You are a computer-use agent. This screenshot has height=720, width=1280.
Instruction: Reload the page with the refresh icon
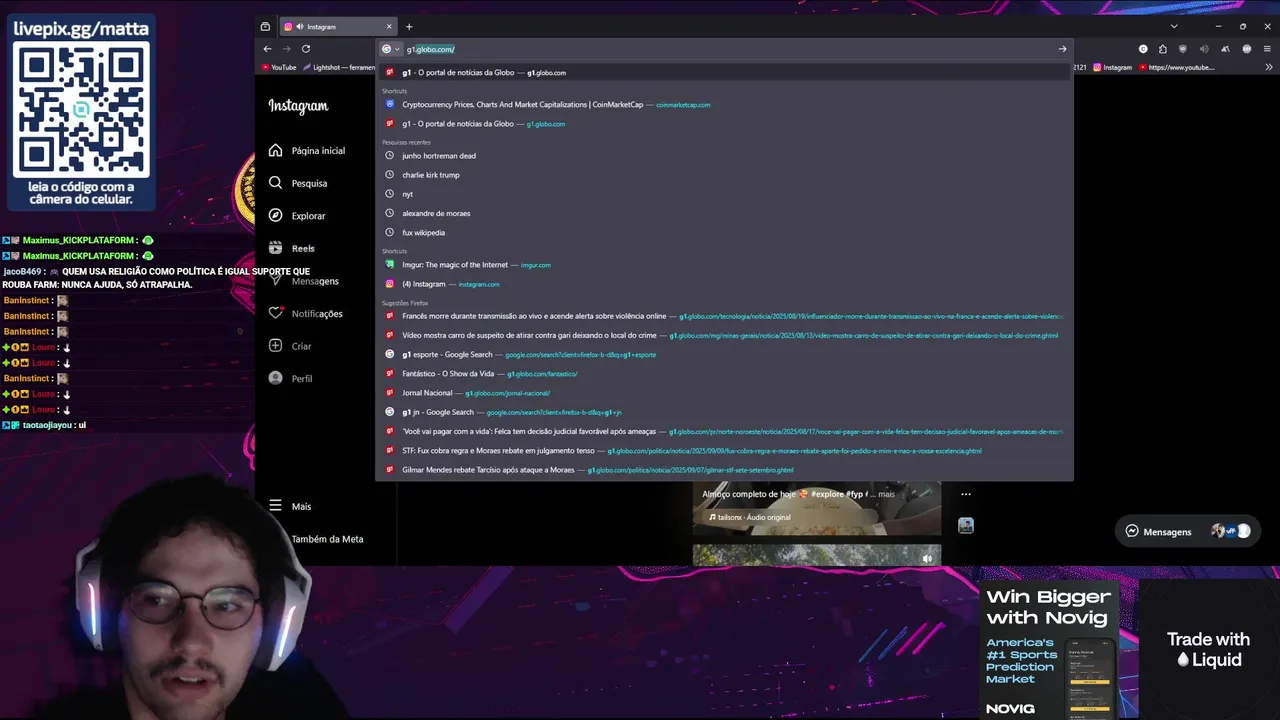point(306,49)
